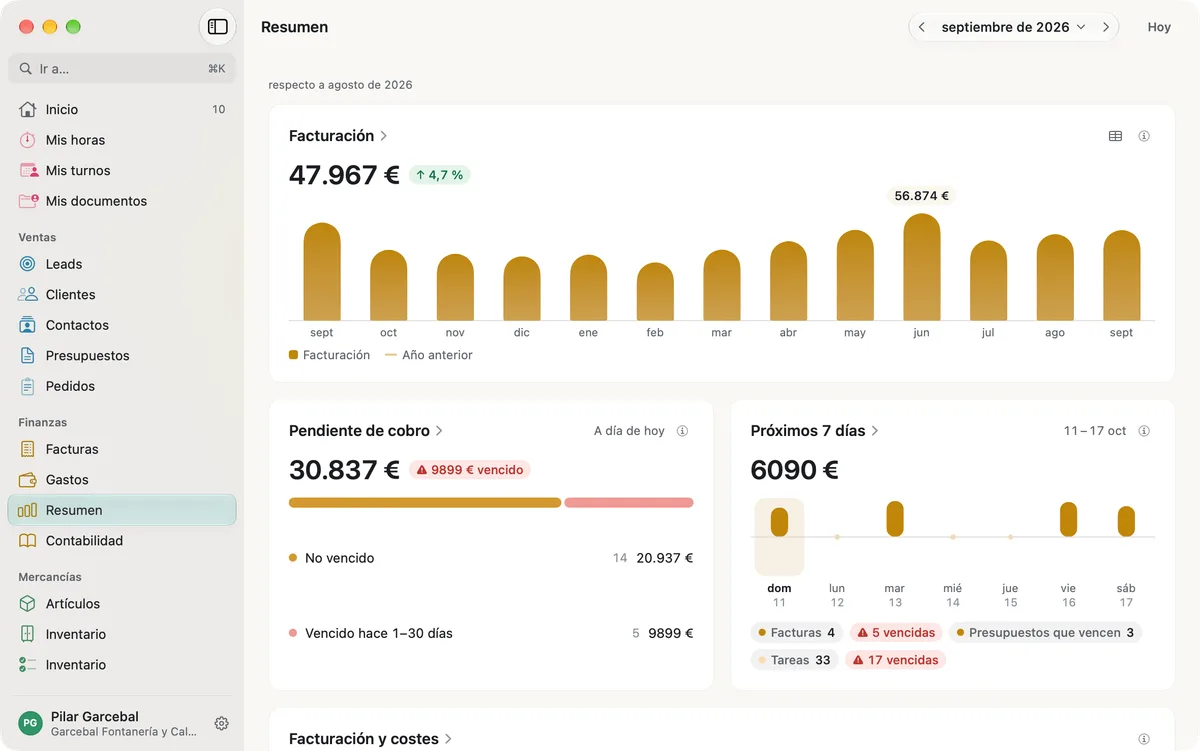
Task: Open Contabilidad in the sidebar
Action: [122, 541]
